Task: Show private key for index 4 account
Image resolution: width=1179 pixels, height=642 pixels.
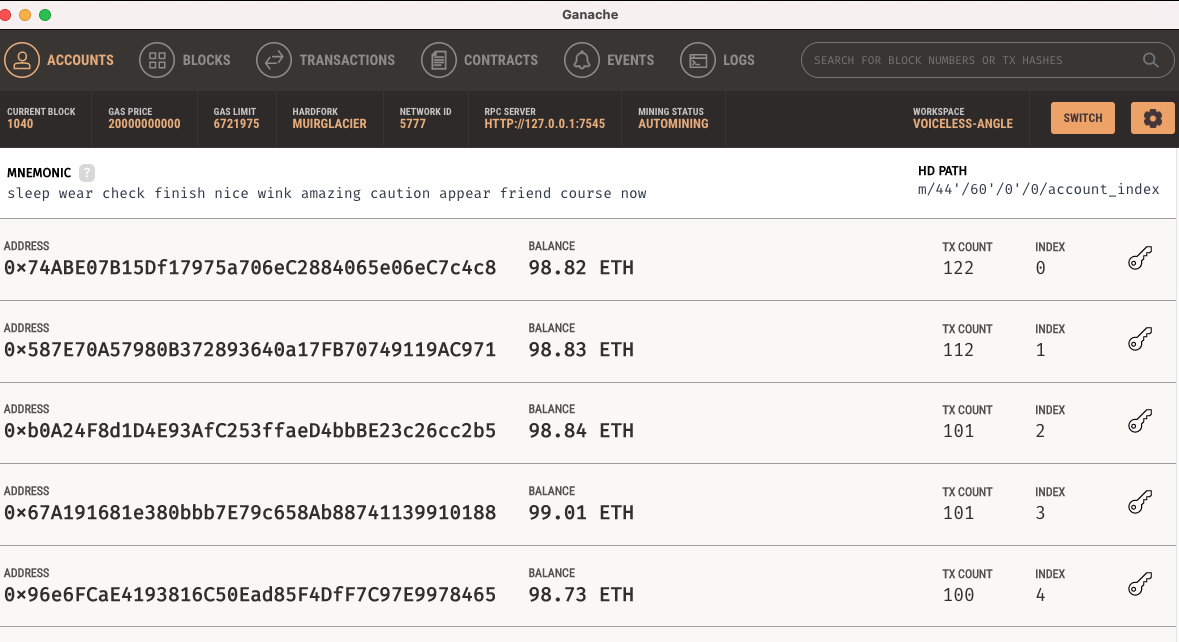Action: [1140, 585]
